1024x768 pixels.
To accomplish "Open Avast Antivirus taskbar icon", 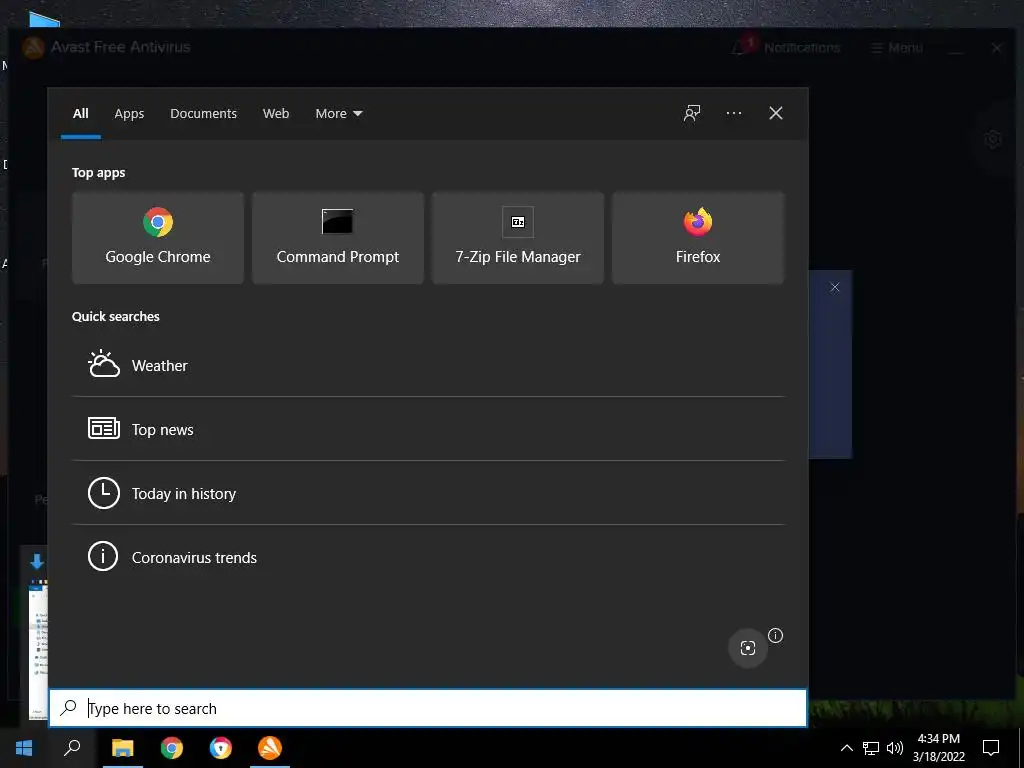I will tap(270, 748).
